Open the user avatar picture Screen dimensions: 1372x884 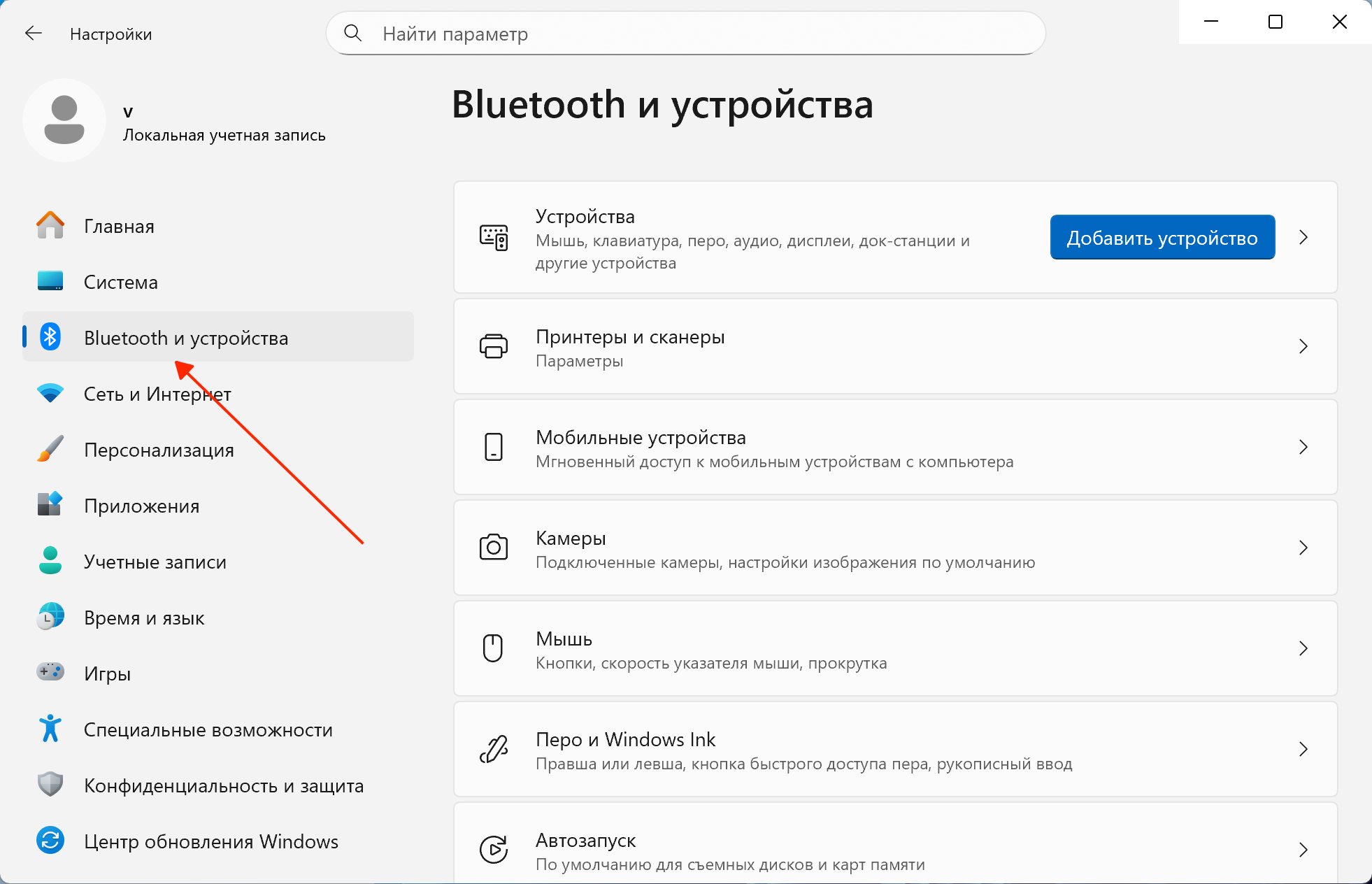pyautogui.click(x=64, y=120)
